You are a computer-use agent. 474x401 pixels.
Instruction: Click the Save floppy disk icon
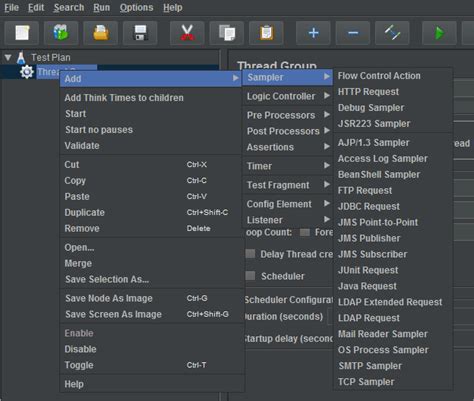[140, 33]
